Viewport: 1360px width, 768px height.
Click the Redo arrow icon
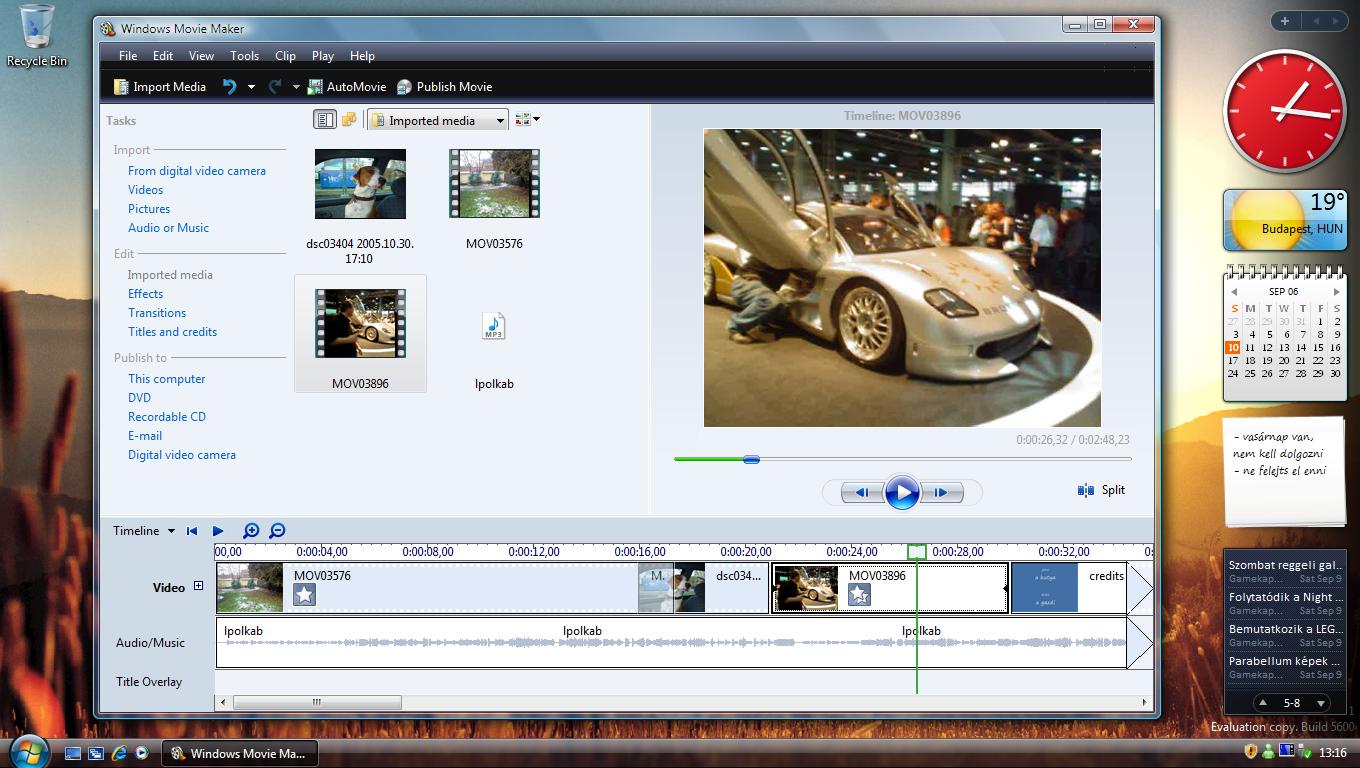tap(275, 87)
